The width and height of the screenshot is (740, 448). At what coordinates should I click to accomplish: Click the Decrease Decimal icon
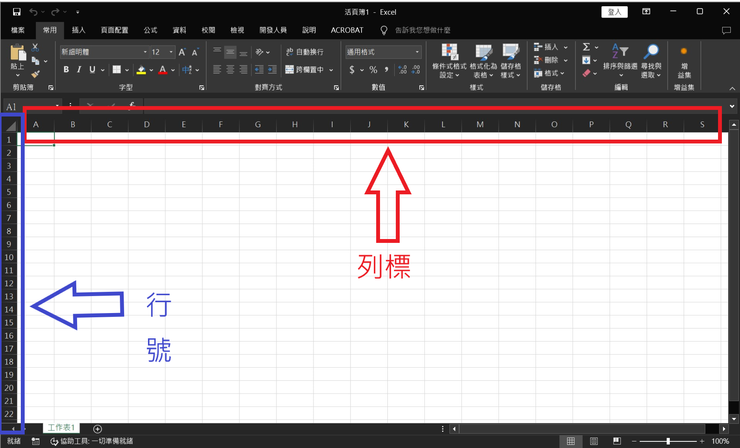coord(416,70)
